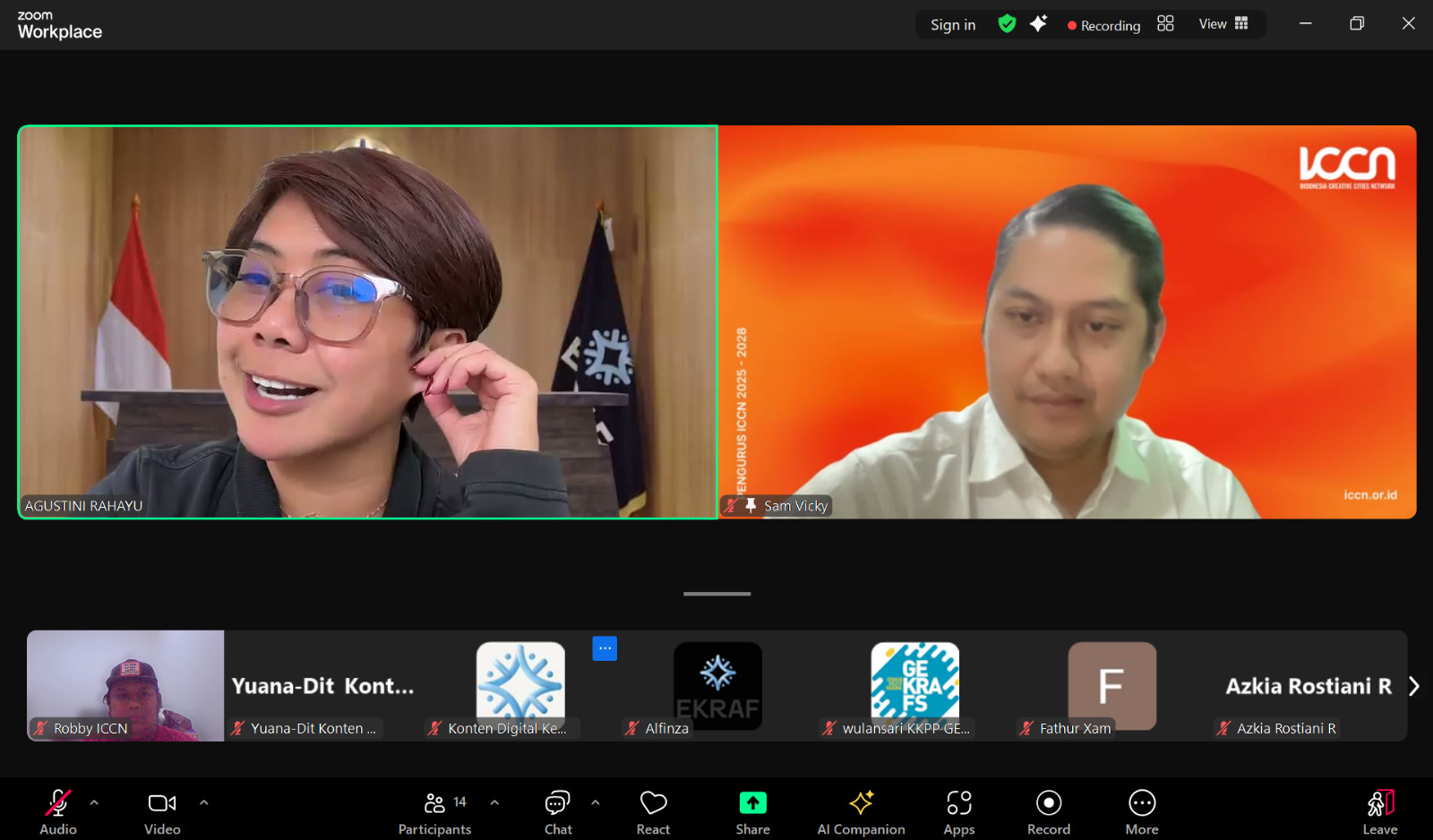This screenshot has height=840, width=1433.
Task: Check the green encryption shield icon
Action: (x=1007, y=24)
